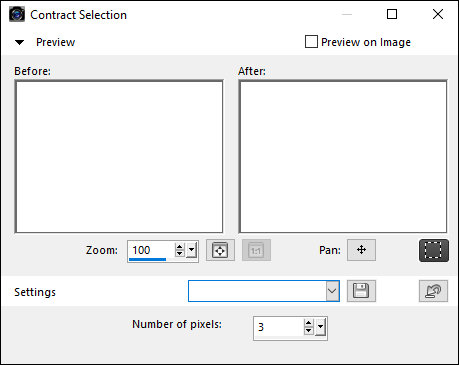Open the Number of pixels slider dropdown
Screen dimensions: 459x365
tap(321, 327)
